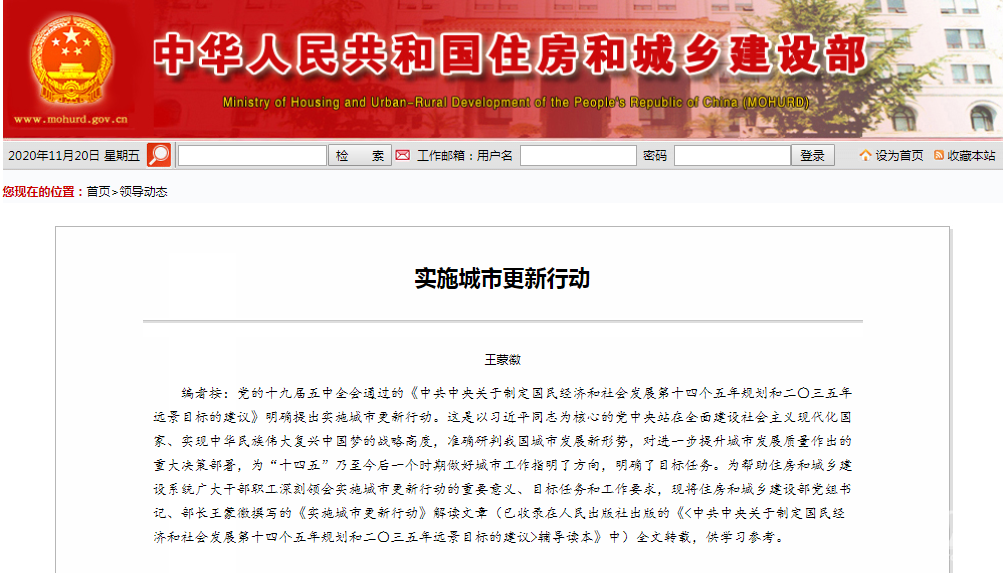This screenshot has height=573, width=1006.
Task: Click inside the site search text box
Action: point(252,155)
